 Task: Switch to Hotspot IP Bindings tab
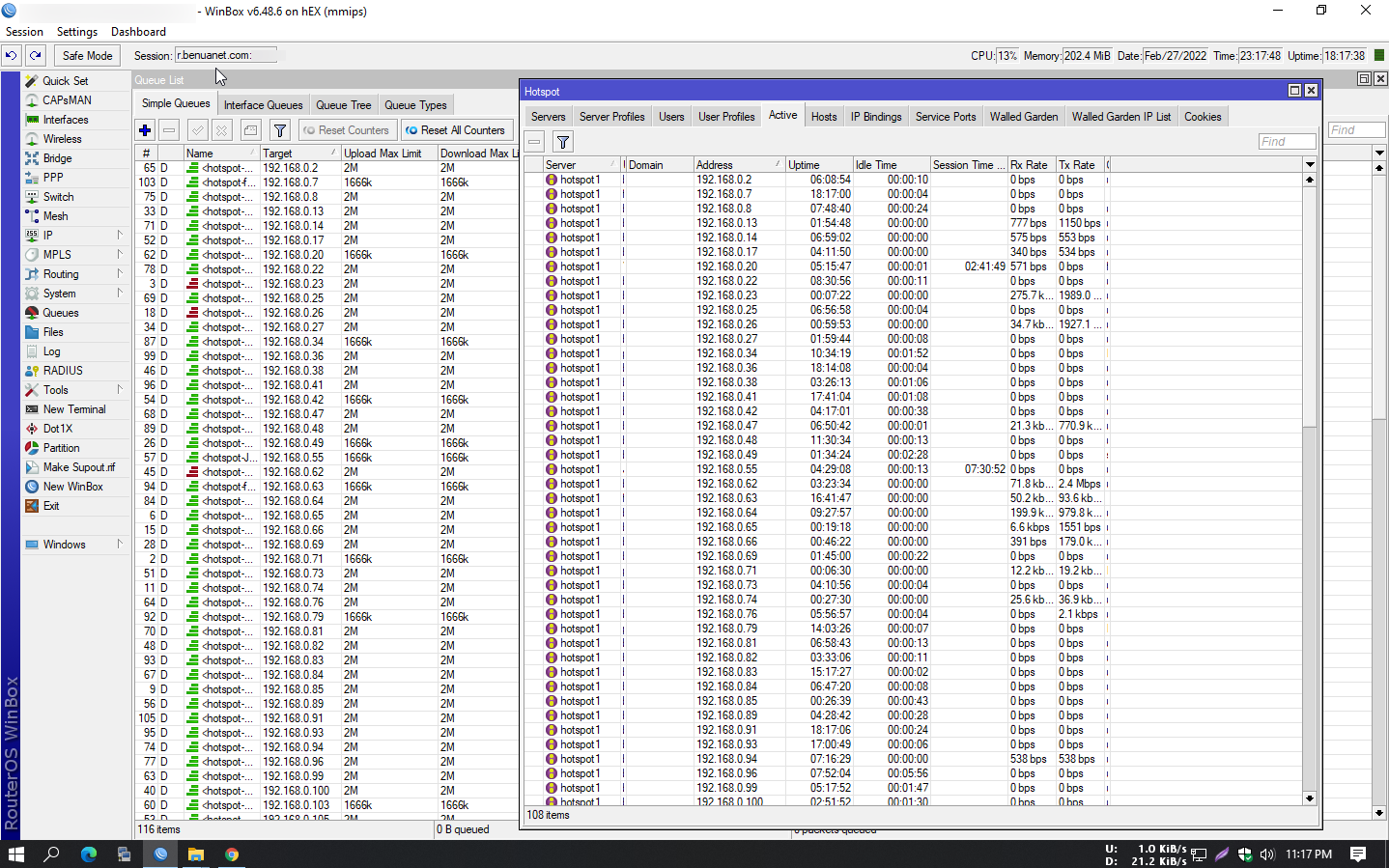(x=876, y=117)
